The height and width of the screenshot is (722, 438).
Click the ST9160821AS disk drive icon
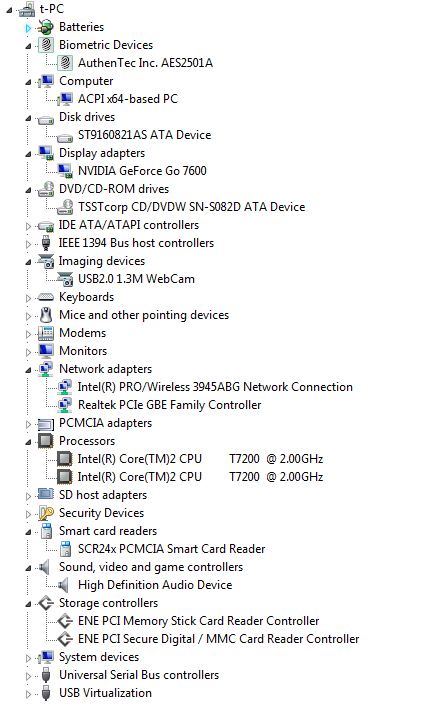click(x=65, y=137)
